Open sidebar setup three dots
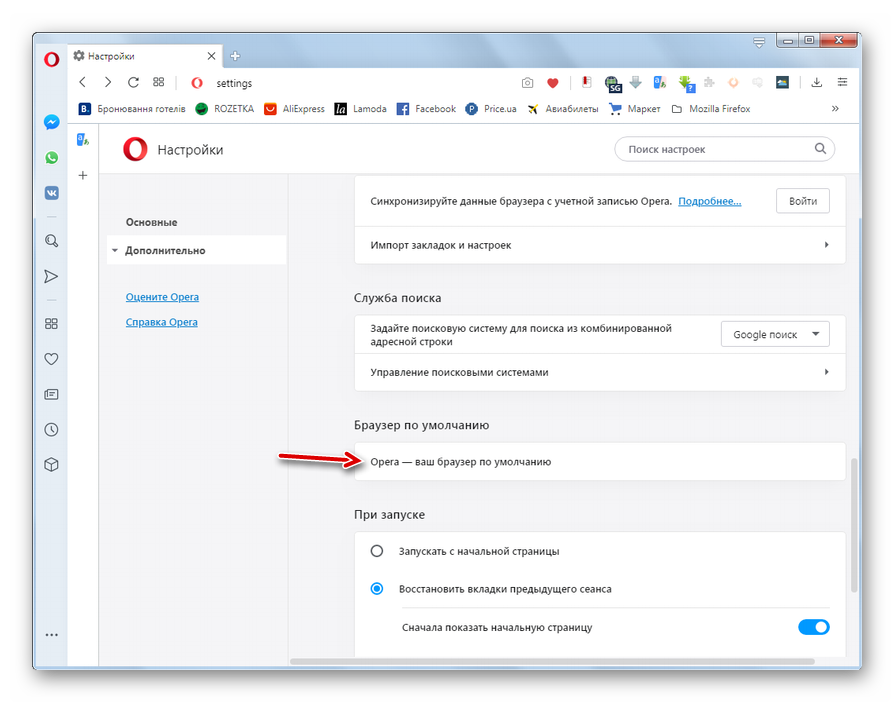 [51, 635]
